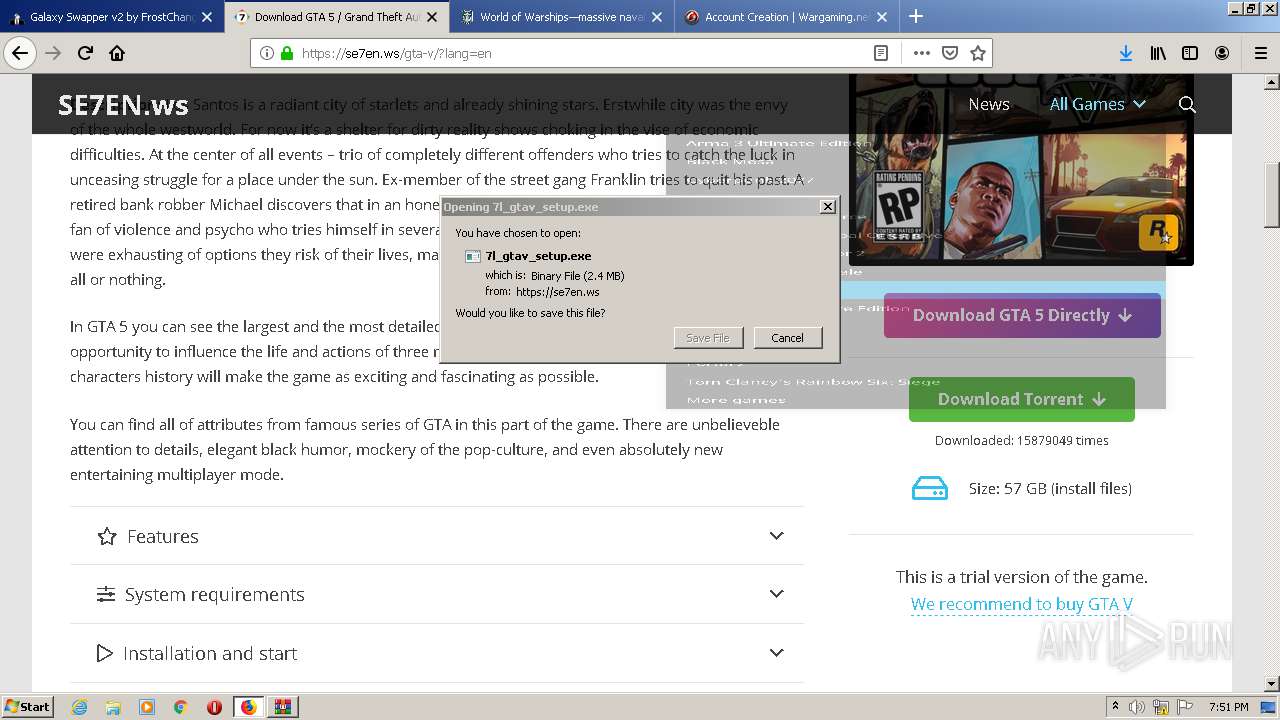Image resolution: width=1280 pixels, height=720 pixels.
Task: Click the 7l_gtav_setup.exe file icon
Action: pyautogui.click(x=473, y=256)
